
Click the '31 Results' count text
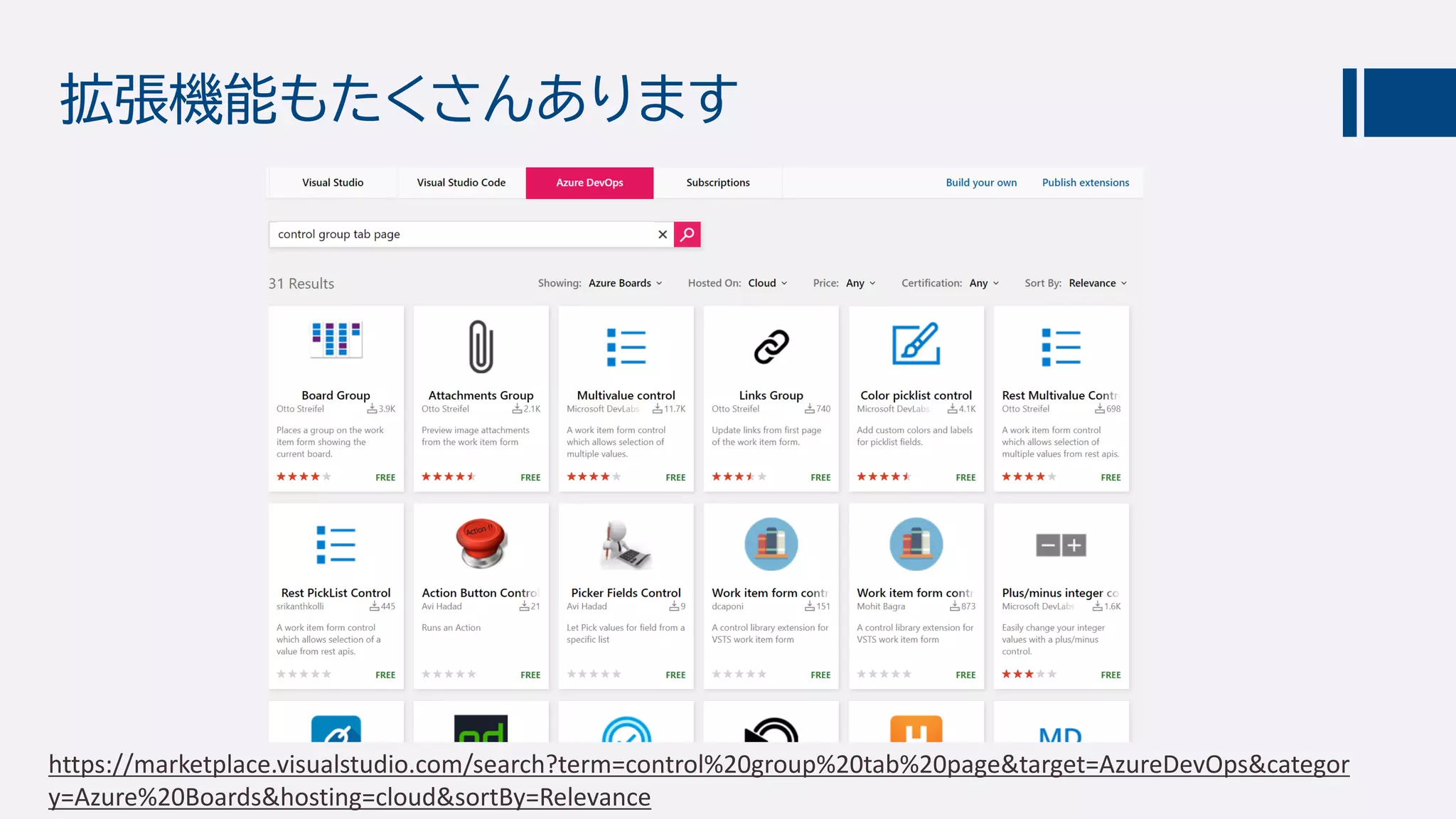click(301, 284)
